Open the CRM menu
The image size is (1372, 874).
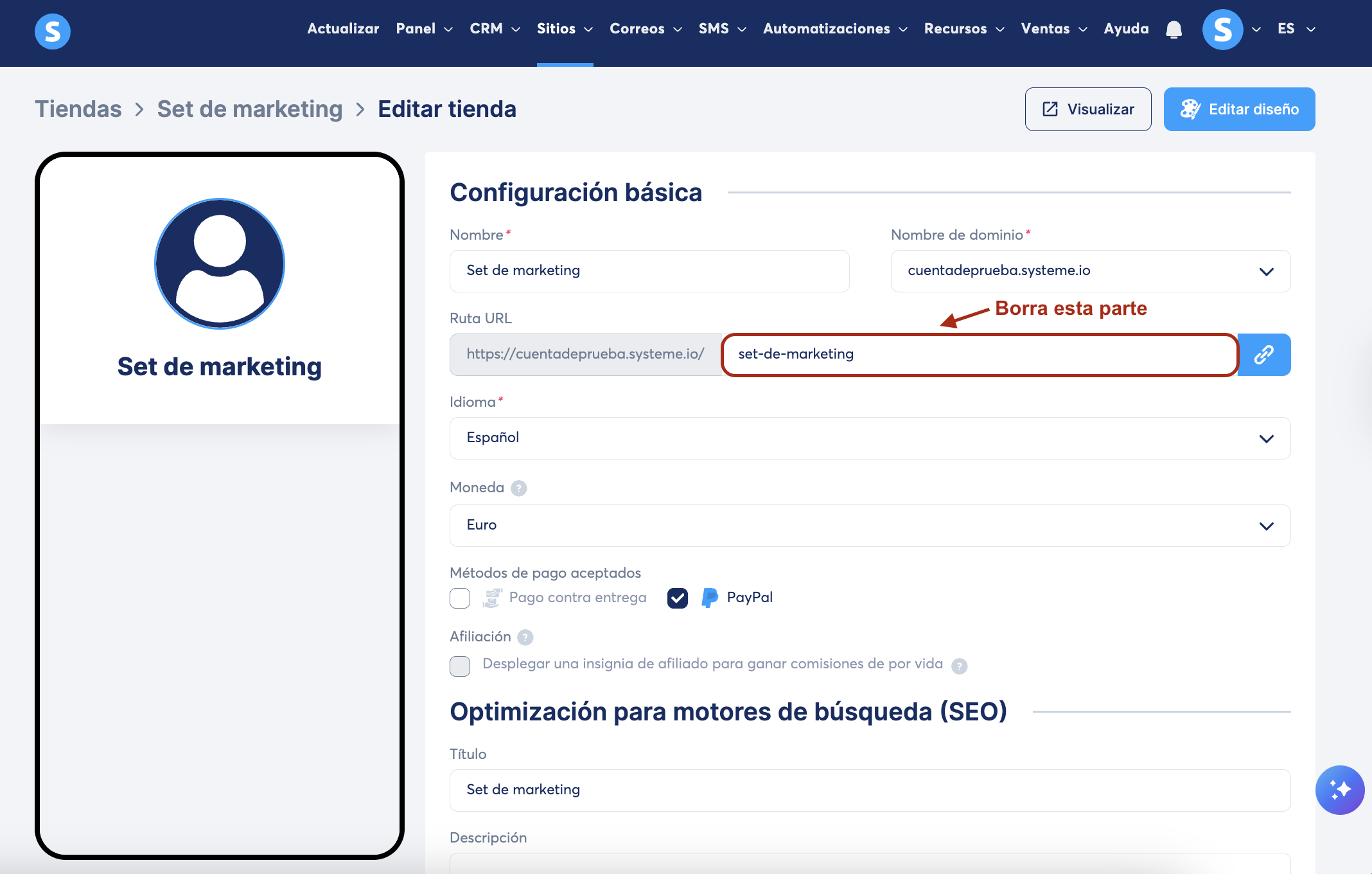pos(494,29)
